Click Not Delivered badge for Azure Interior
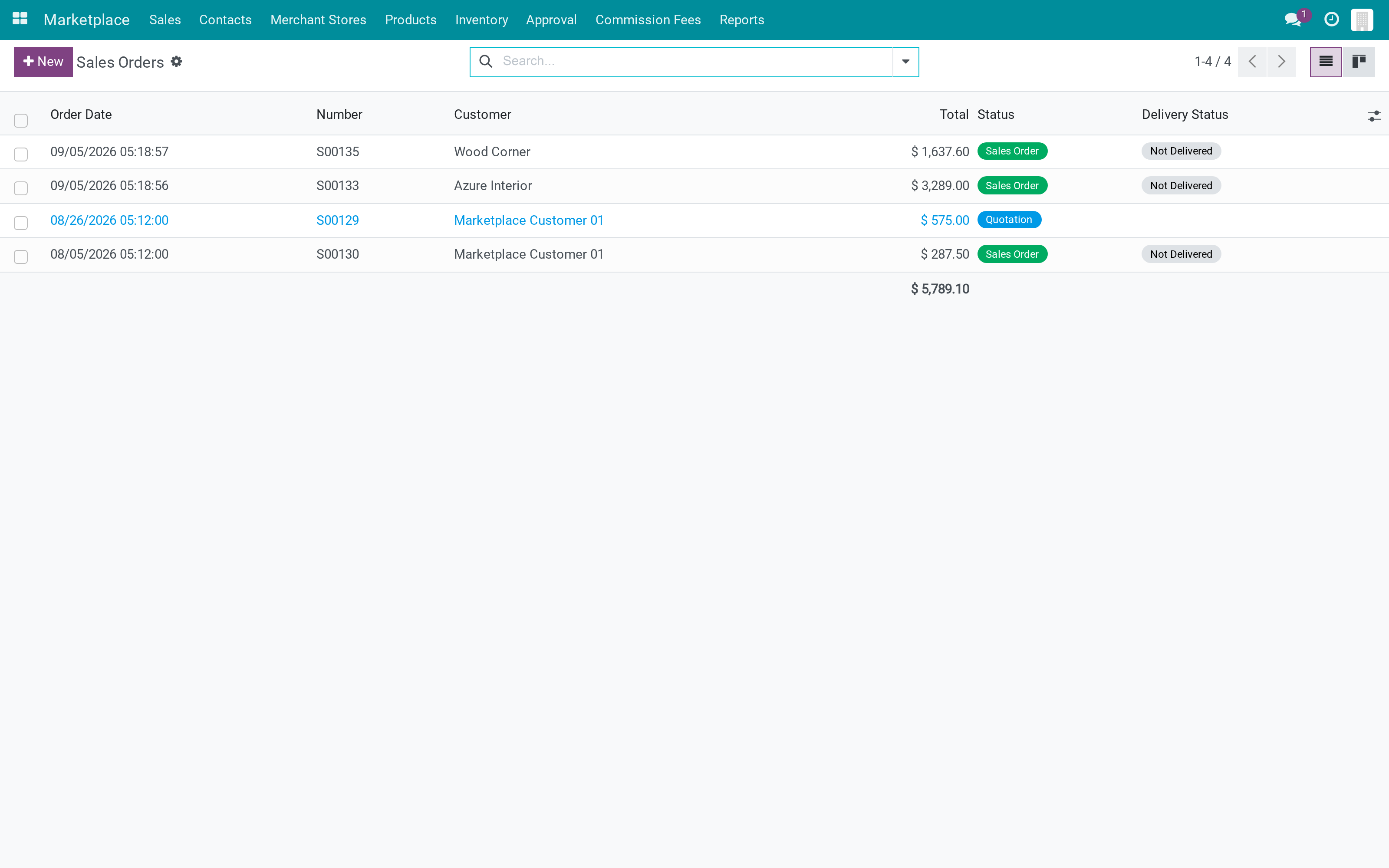This screenshot has height=868, width=1389. coord(1181,185)
